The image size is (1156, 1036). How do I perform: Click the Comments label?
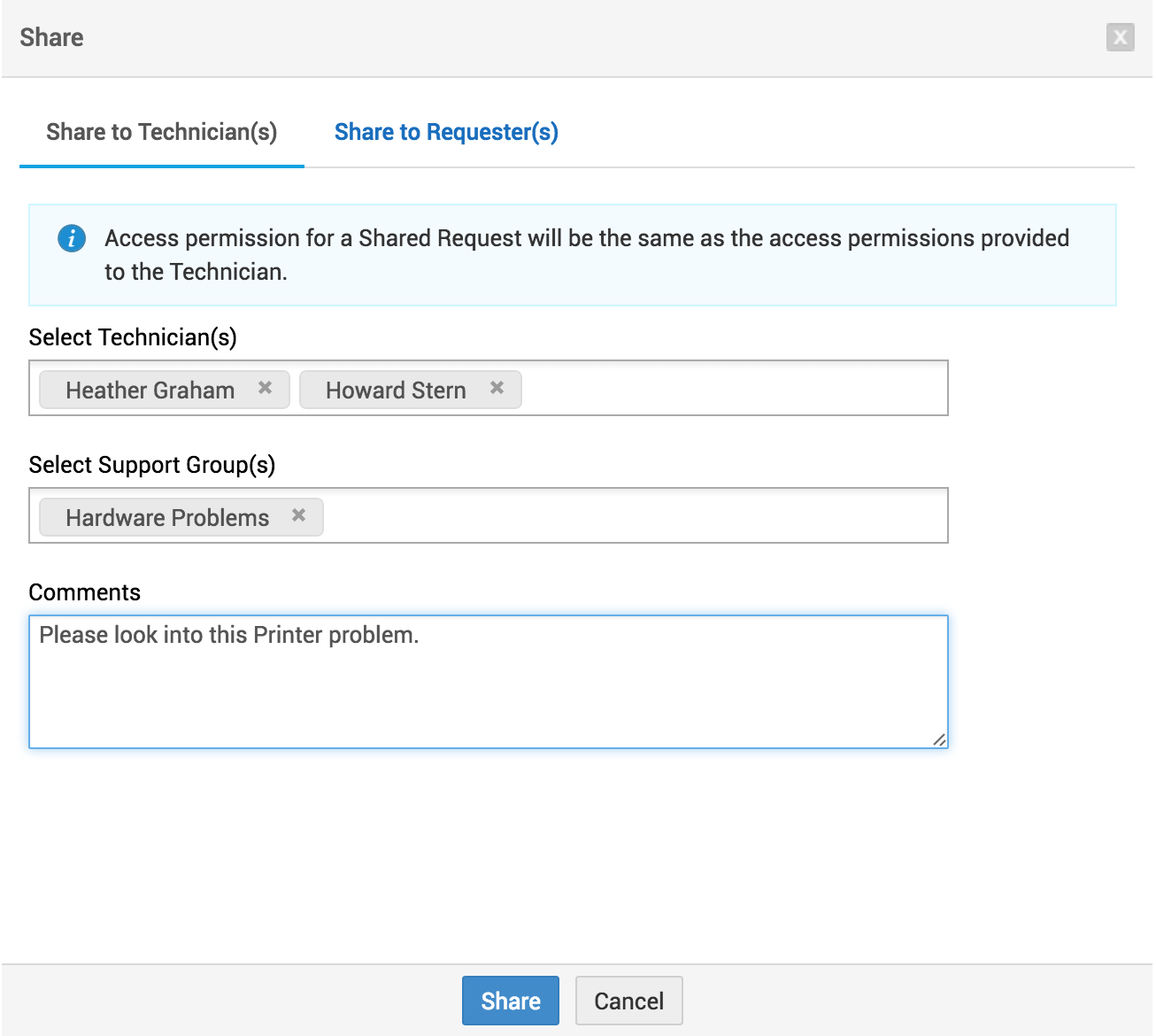(x=85, y=592)
